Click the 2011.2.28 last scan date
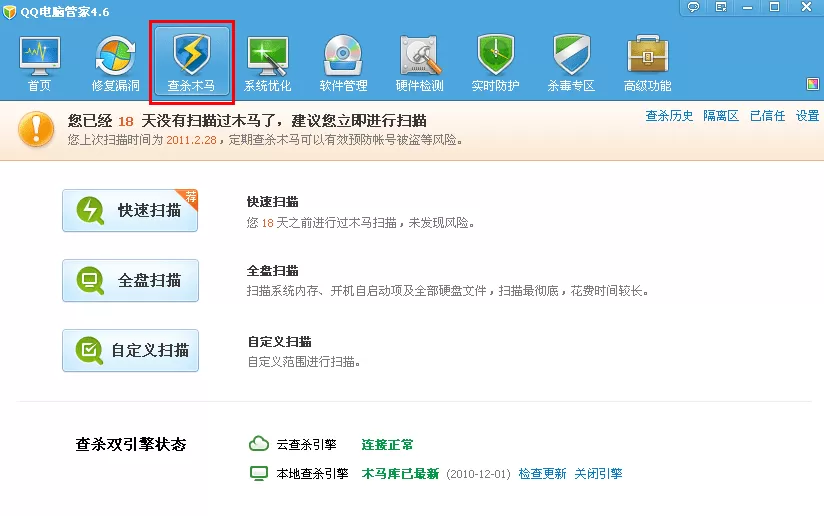Image resolution: width=824 pixels, height=516 pixels. [191, 140]
